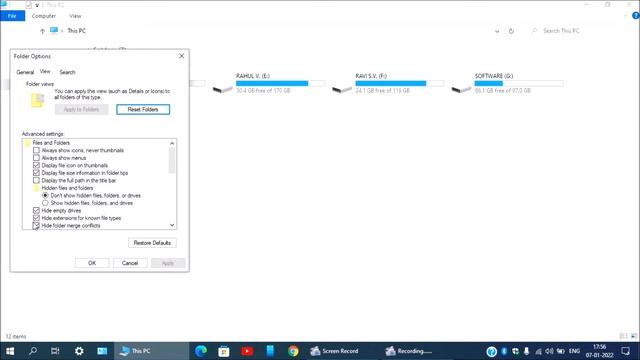Open Task View on the taskbar
This screenshot has height=360, width=640.
(55, 351)
